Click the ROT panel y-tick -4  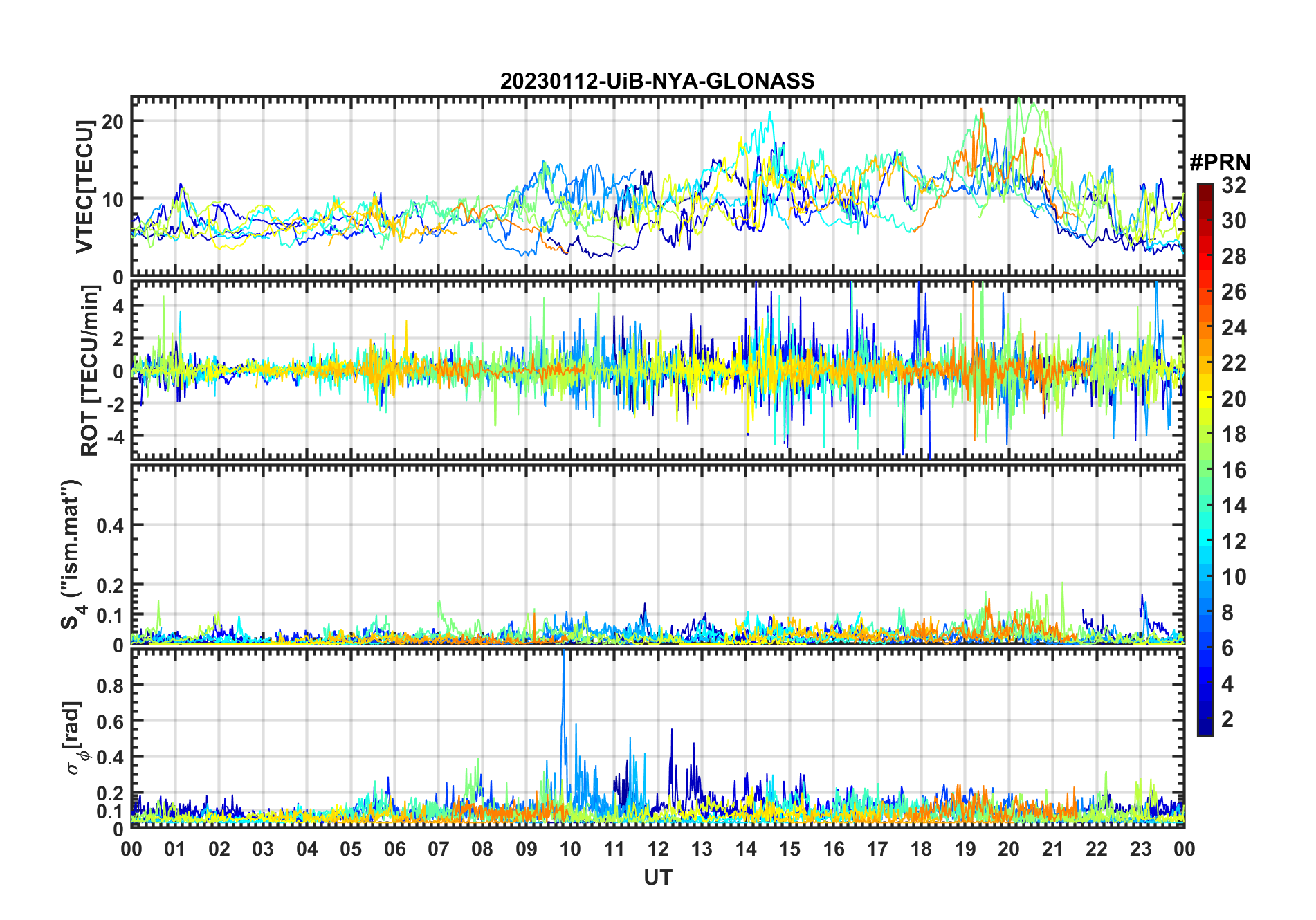(x=114, y=436)
